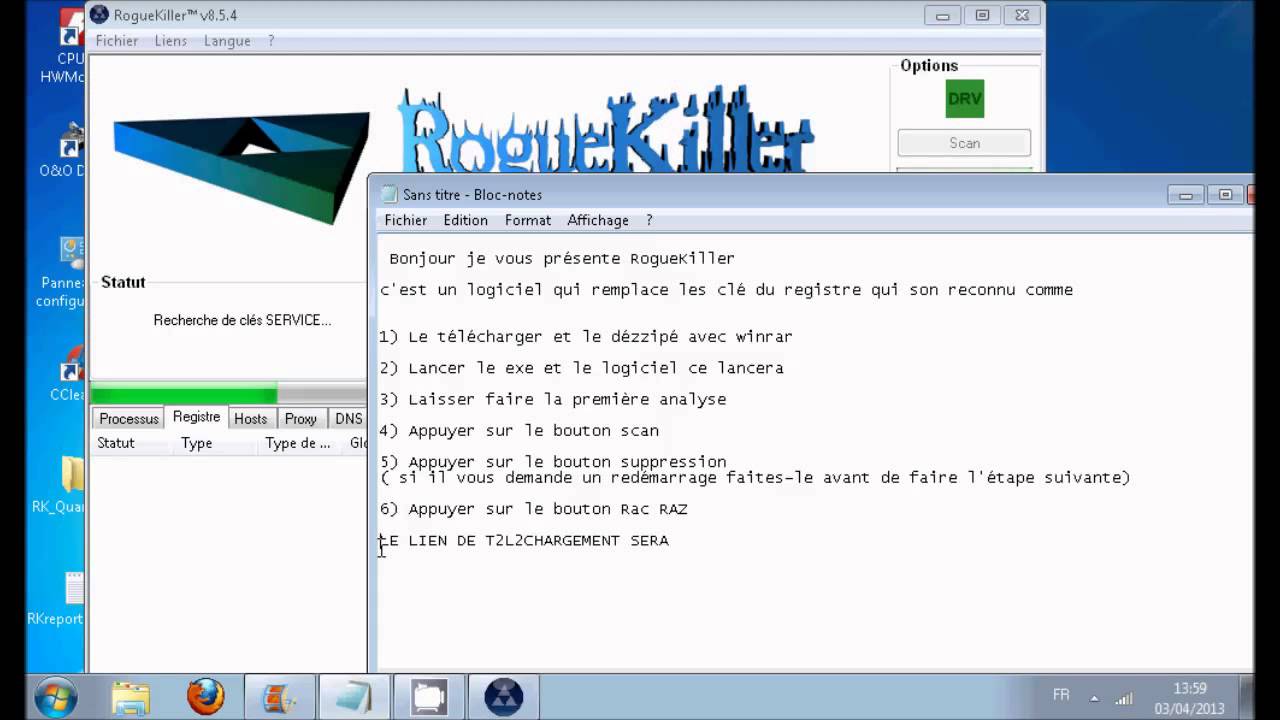Image resolution: width=1280 pixels, height=720 pixels.
Task: Open the Notepad Affichage menu
Action: point(598,220)
